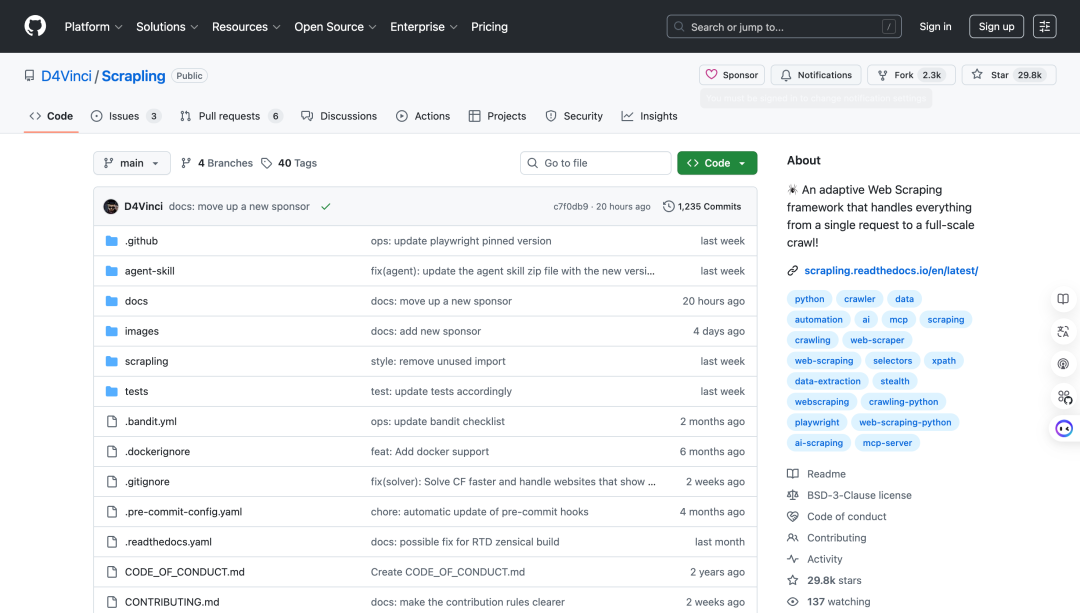Click the Go to file search field
1080x613 pixels.
(595, 163)
